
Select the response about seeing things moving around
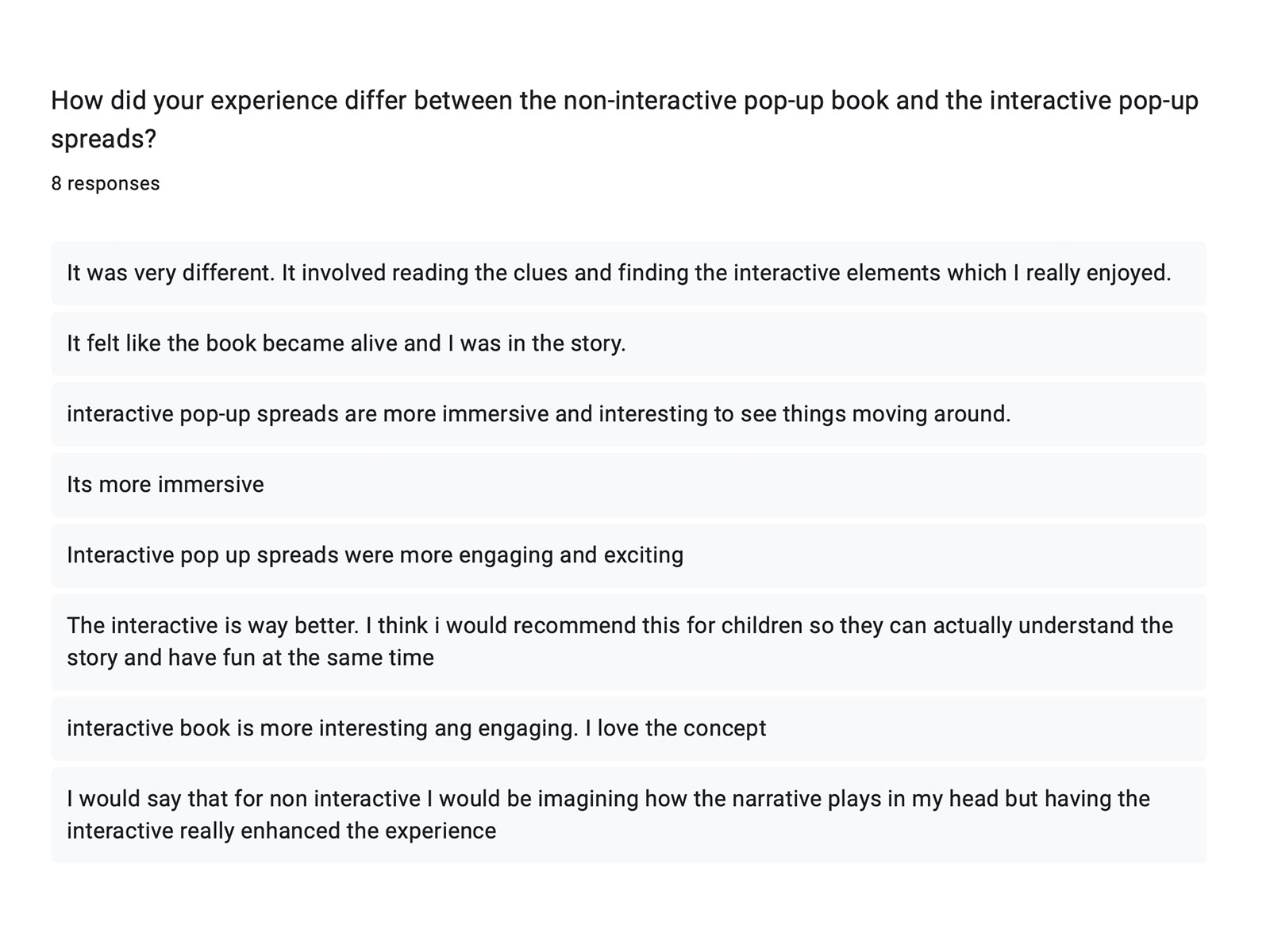[x=538, y=414]
